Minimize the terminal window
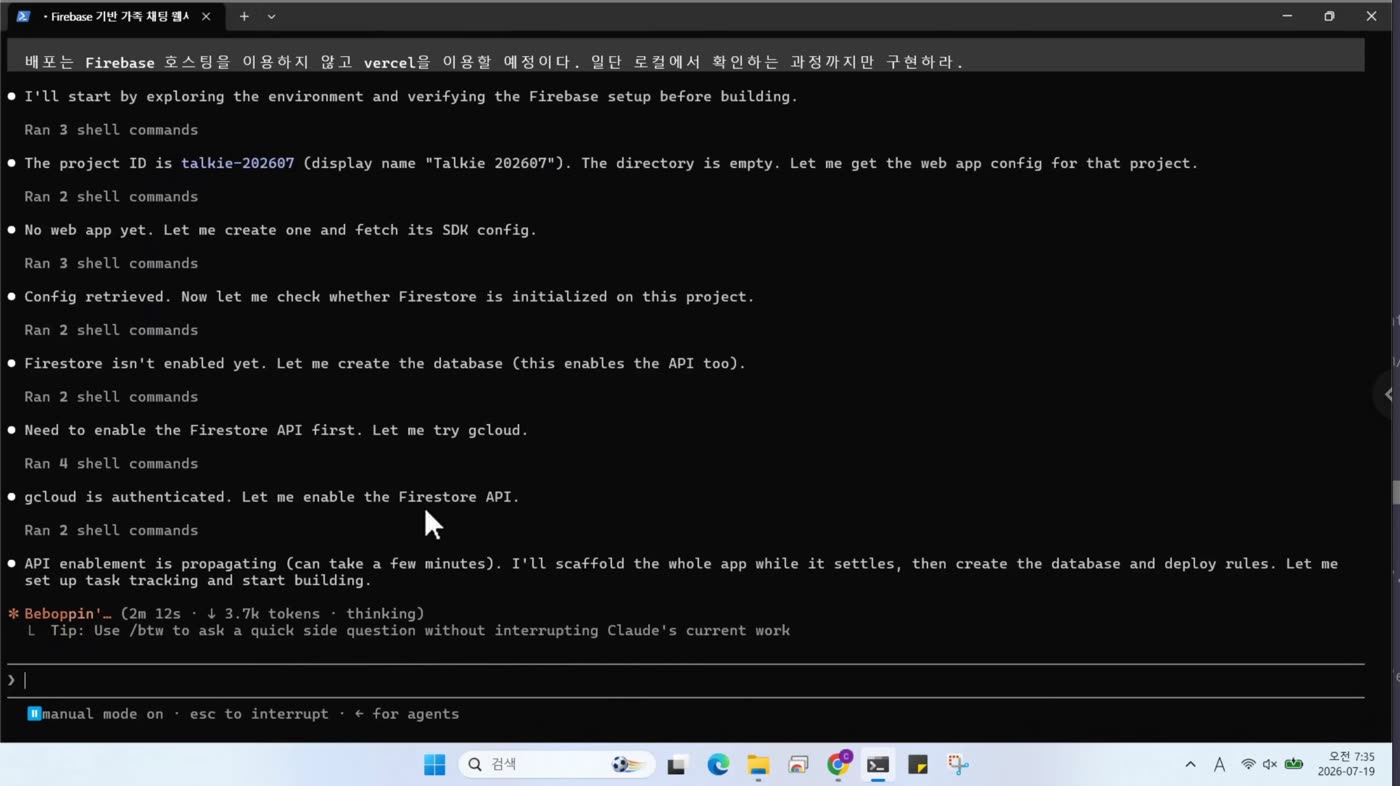The image size is (1400, 786). coord(1287,16)
